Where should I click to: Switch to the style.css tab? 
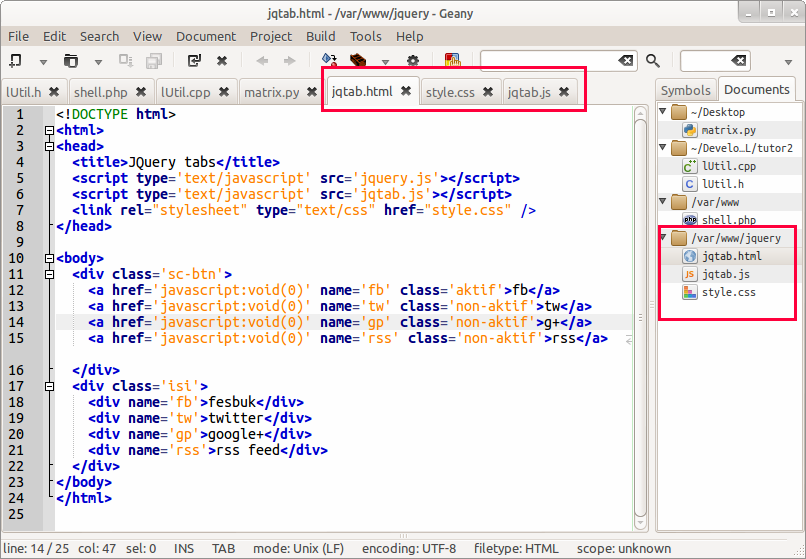(x=450, y=92)
